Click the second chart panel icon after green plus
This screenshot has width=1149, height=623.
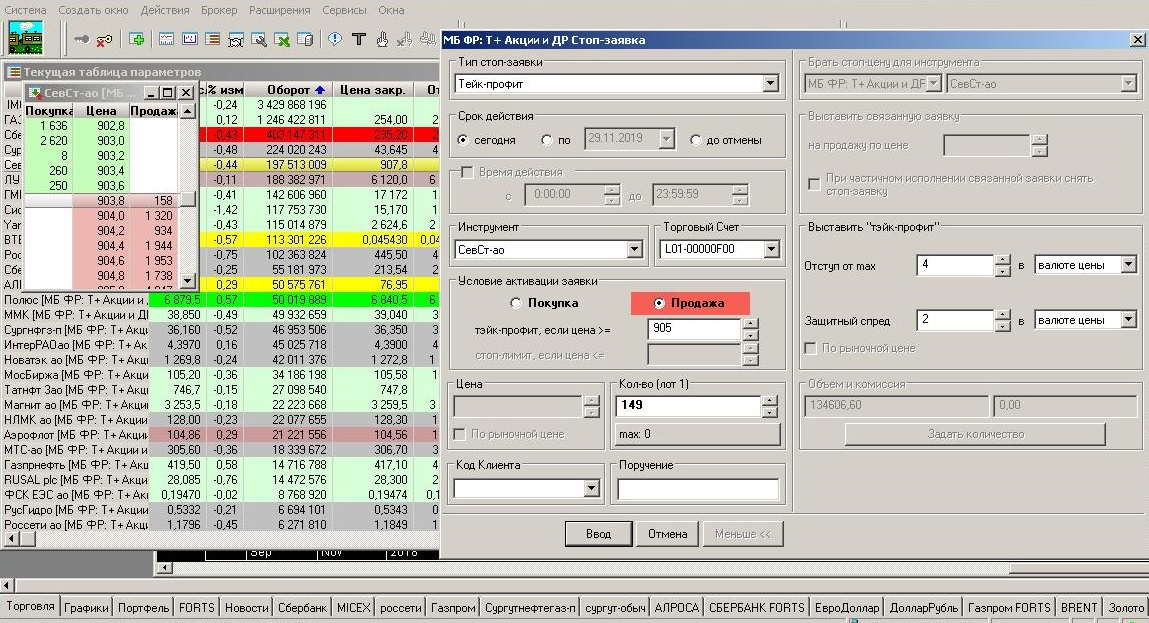tap(190, 39)
